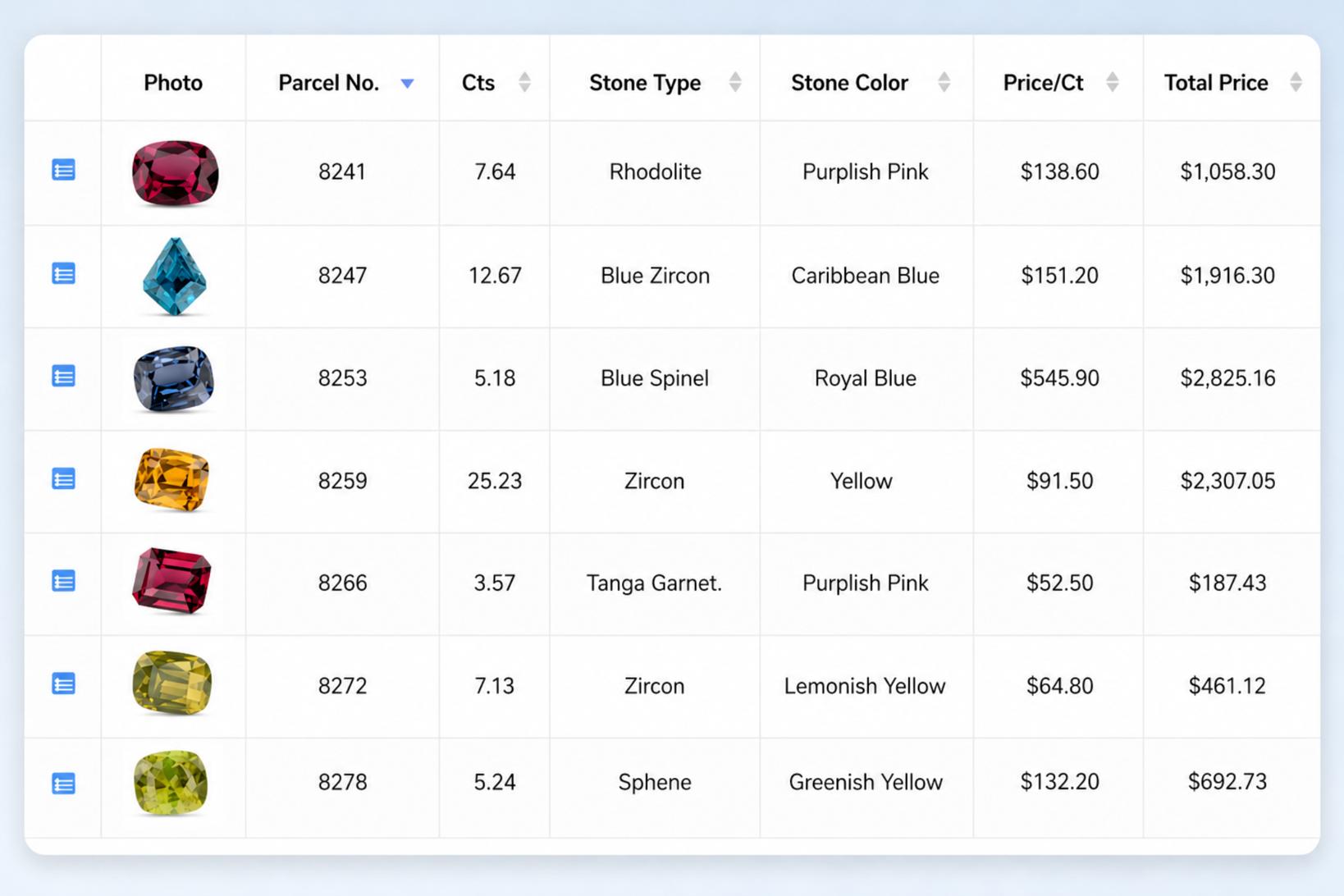The height and width of the screenshot is (896, 1344).
Task: Toggle sorting on the Price/Ct column
Action: (1113, 82)
